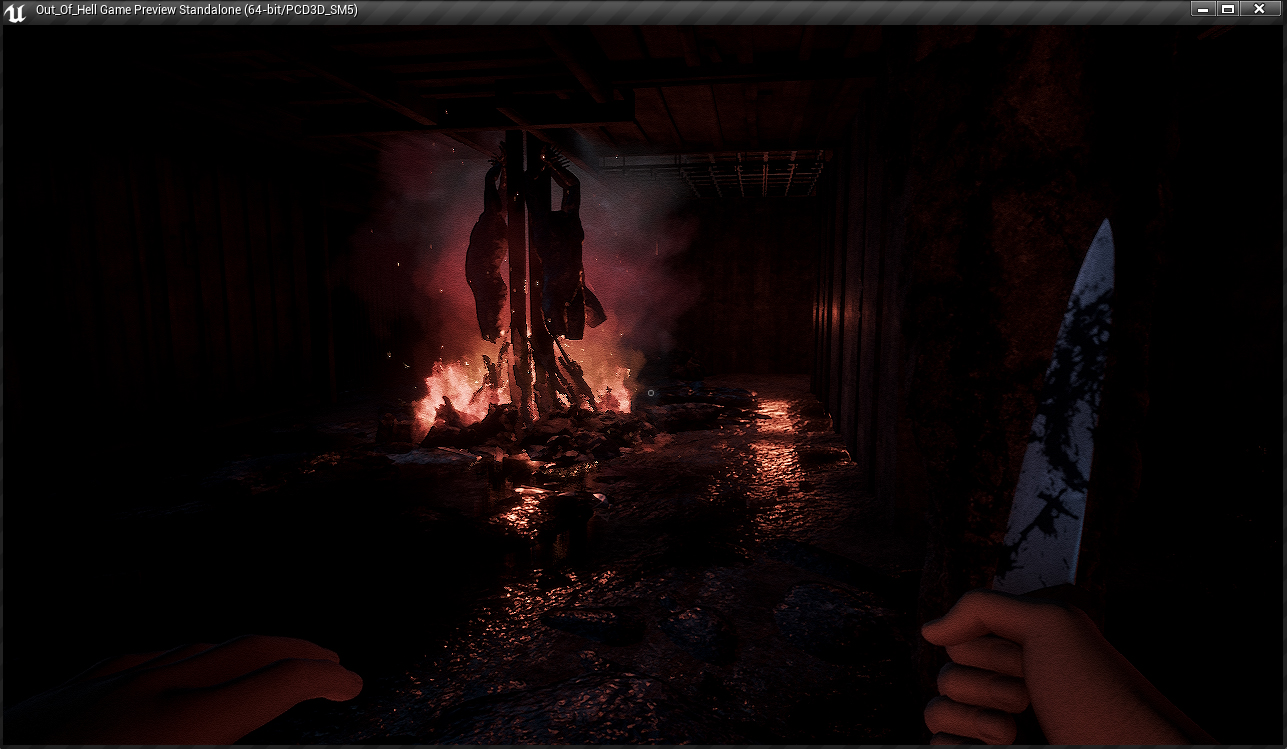Maximize the game preview window
The image size is (1287, 749).
[1228, 9]
